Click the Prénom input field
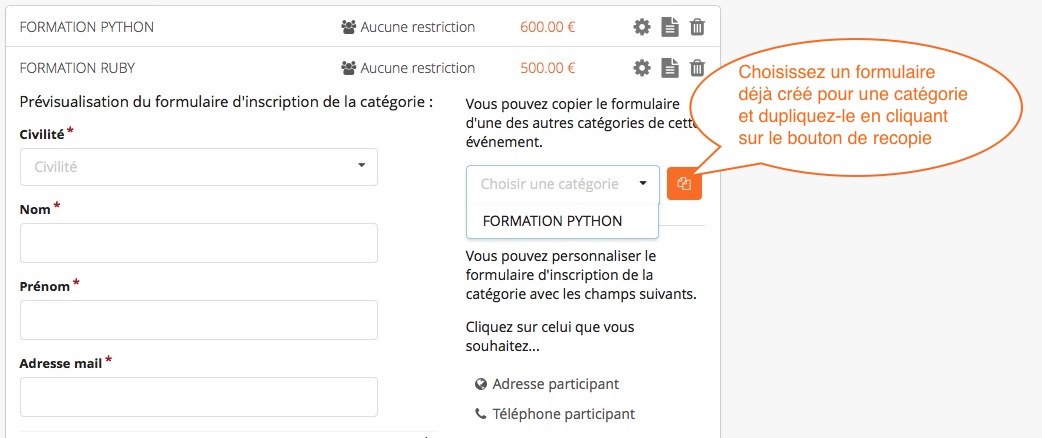This screenshot has height=438, width=1042. click(x=199, y=320)
